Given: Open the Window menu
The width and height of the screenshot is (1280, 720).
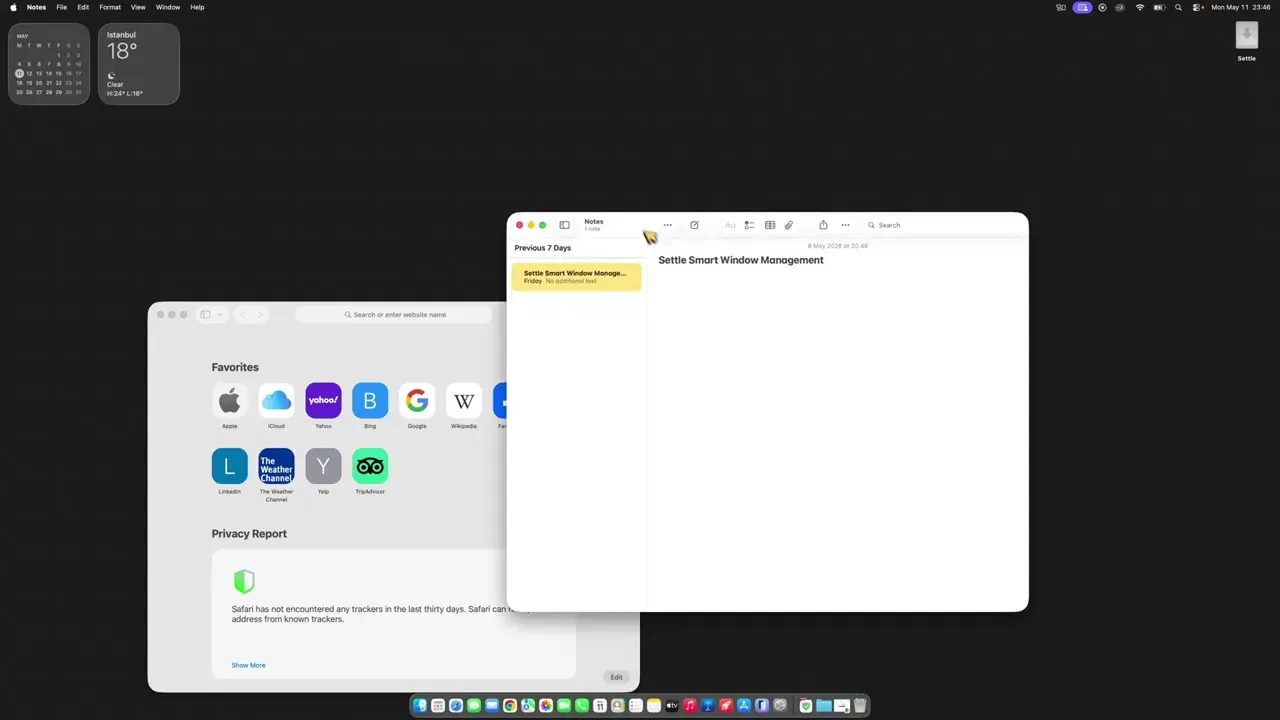Looking at the screenshot, I should [168, 7].
